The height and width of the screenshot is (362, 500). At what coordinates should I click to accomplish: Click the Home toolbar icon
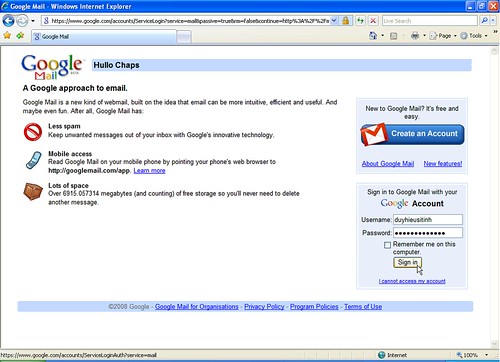(x=373, y=35)
